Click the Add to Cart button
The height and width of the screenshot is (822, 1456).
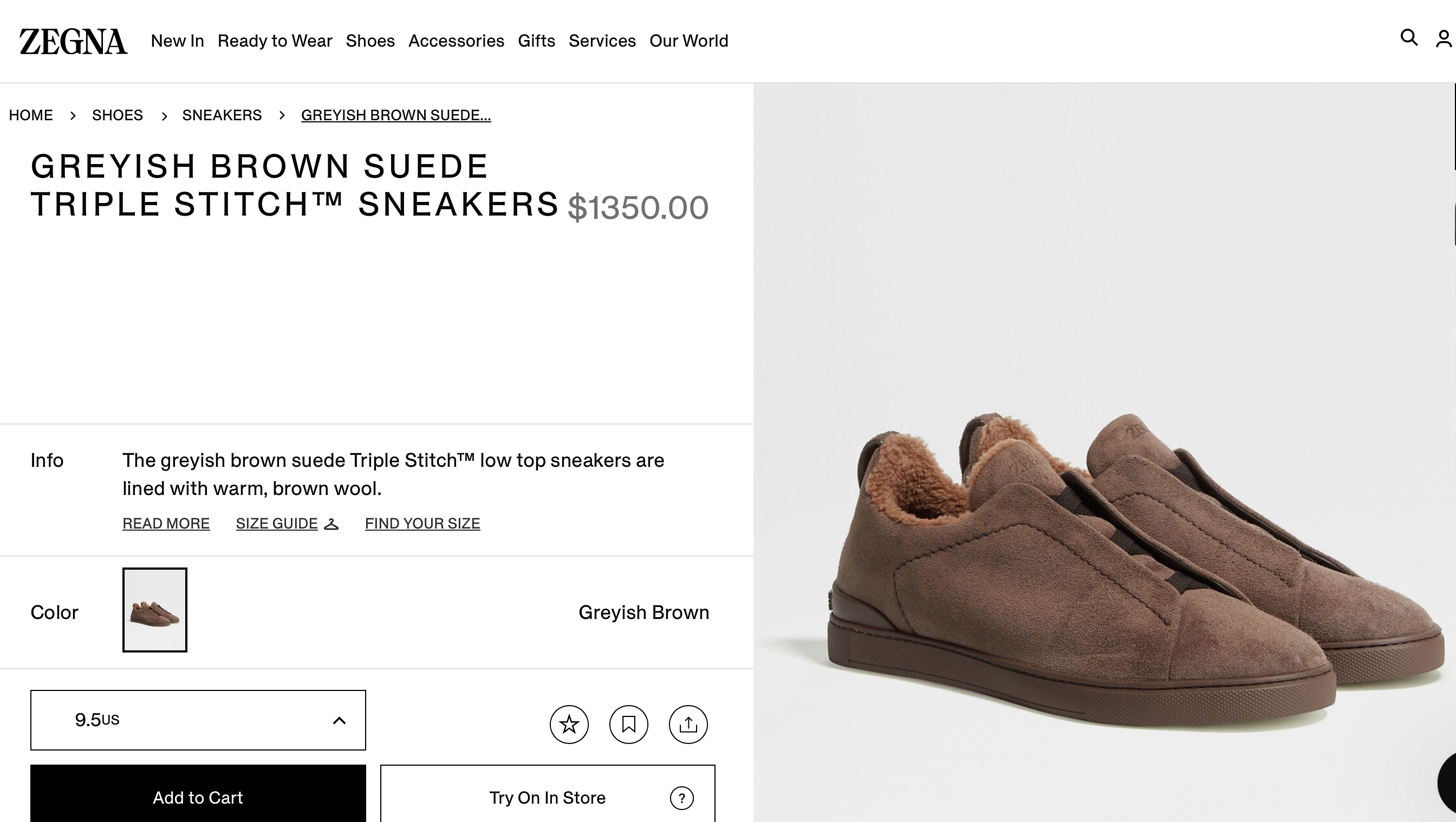click(x=198, y=797)
